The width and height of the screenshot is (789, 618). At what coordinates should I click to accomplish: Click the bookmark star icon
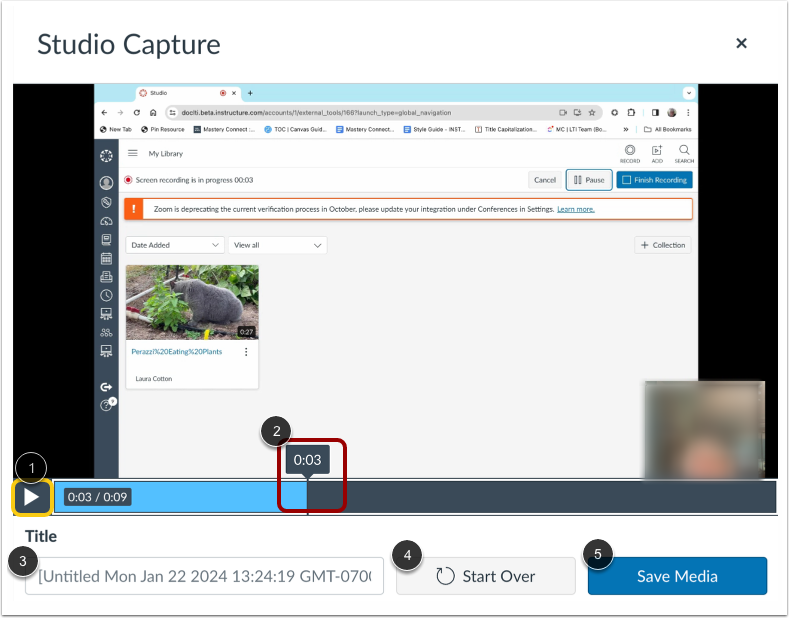(592, 113)
